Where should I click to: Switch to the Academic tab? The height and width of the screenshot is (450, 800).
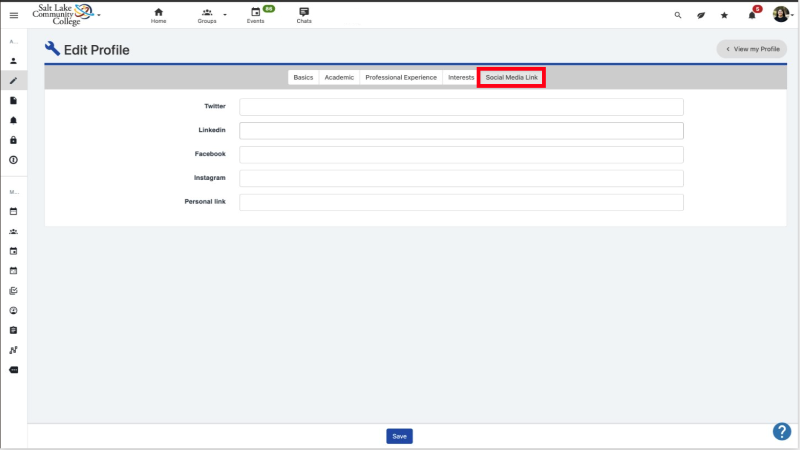339,78
